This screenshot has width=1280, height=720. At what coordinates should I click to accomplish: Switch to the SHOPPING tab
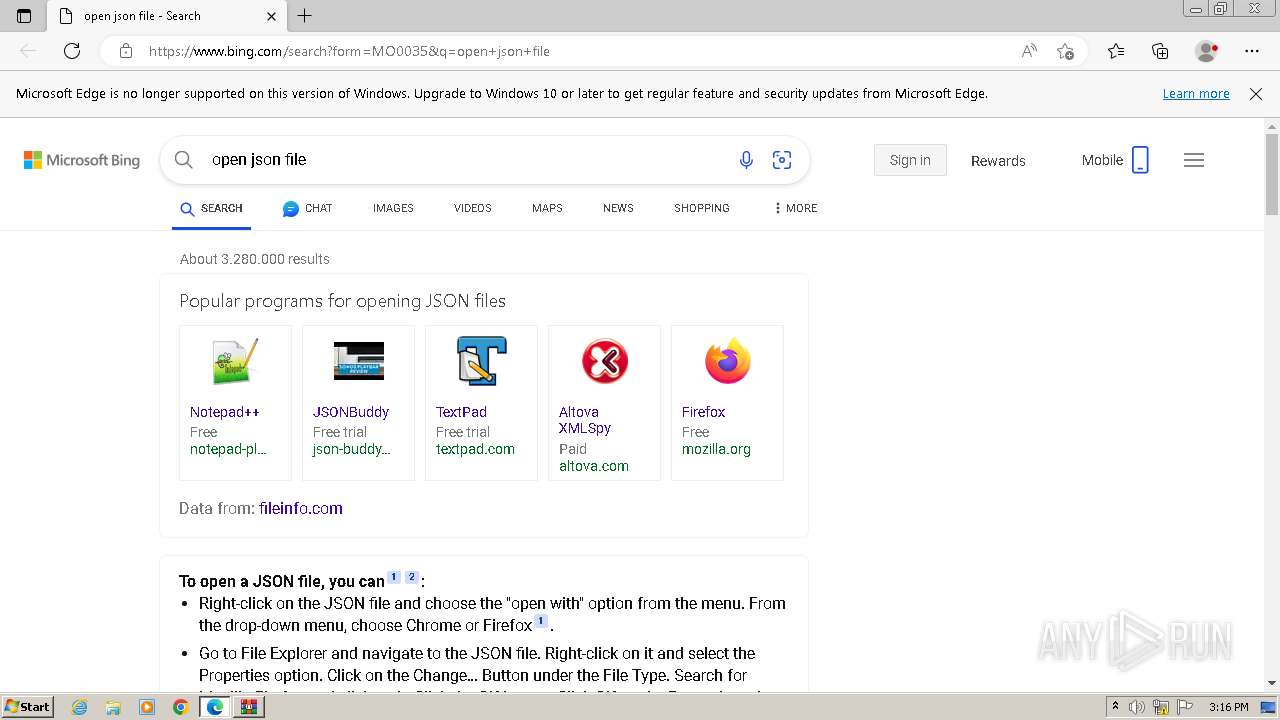701,208
